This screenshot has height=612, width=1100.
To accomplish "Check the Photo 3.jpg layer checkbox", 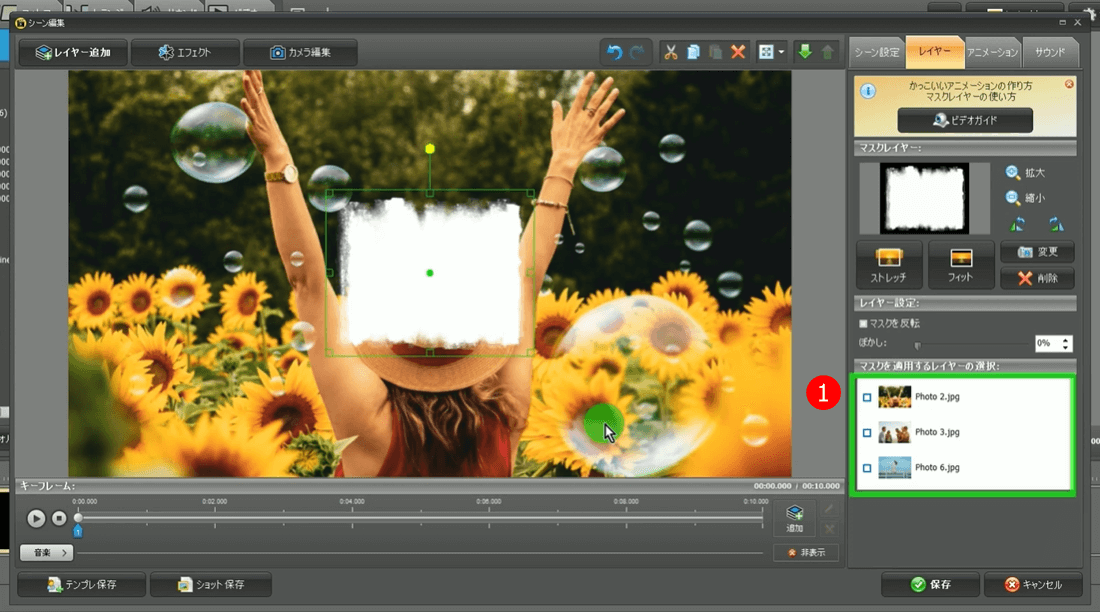I will [867, 433].
